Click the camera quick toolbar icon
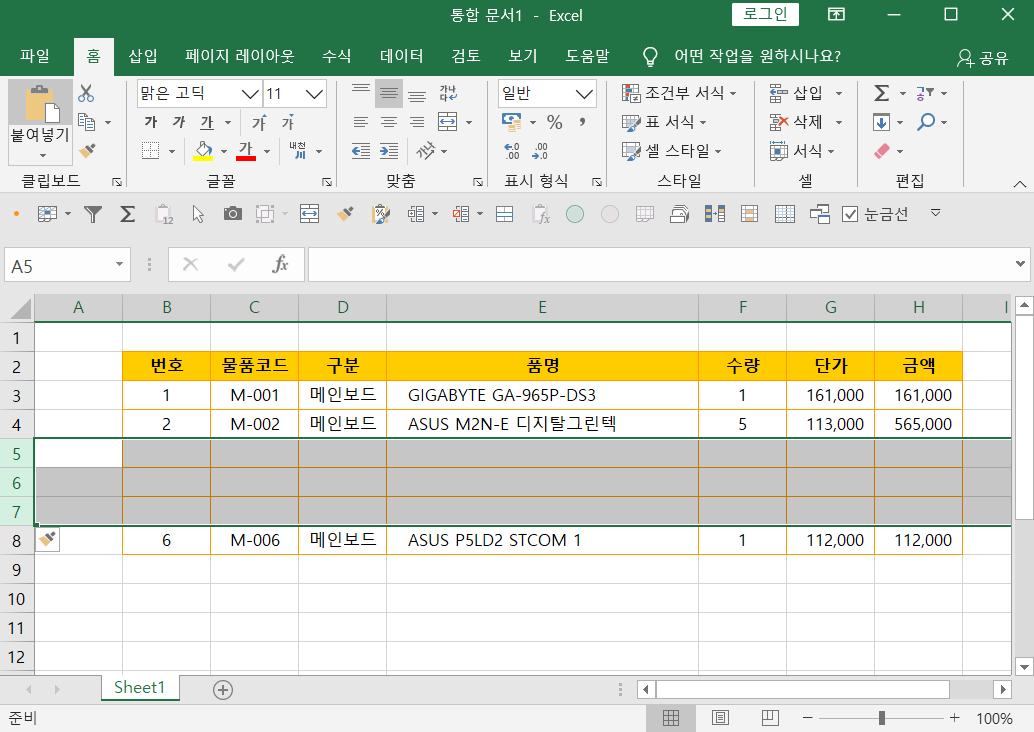Screen dimensions: 1034x732 232,214
